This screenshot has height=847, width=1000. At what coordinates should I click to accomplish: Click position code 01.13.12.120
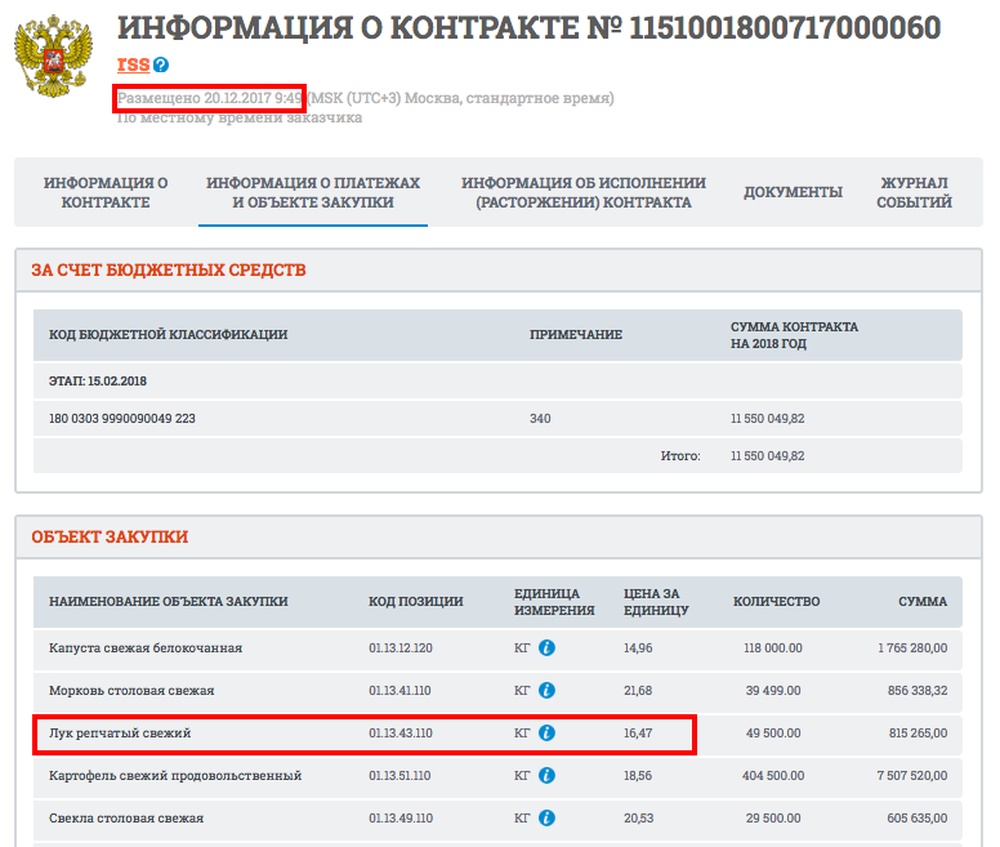point(401,648)
